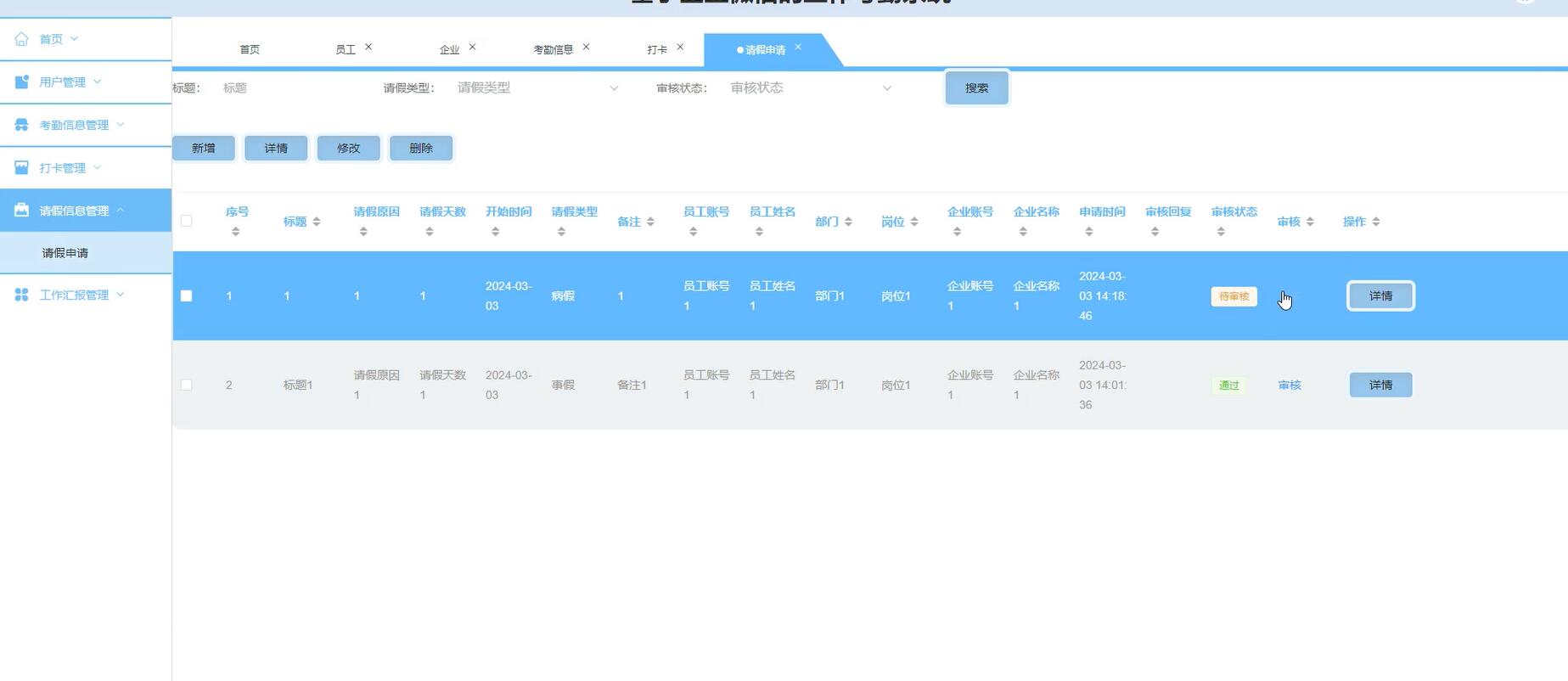Click the 考勤信息管理 sidebar icon
1568x681 pixels.
[x=21, y=125]
